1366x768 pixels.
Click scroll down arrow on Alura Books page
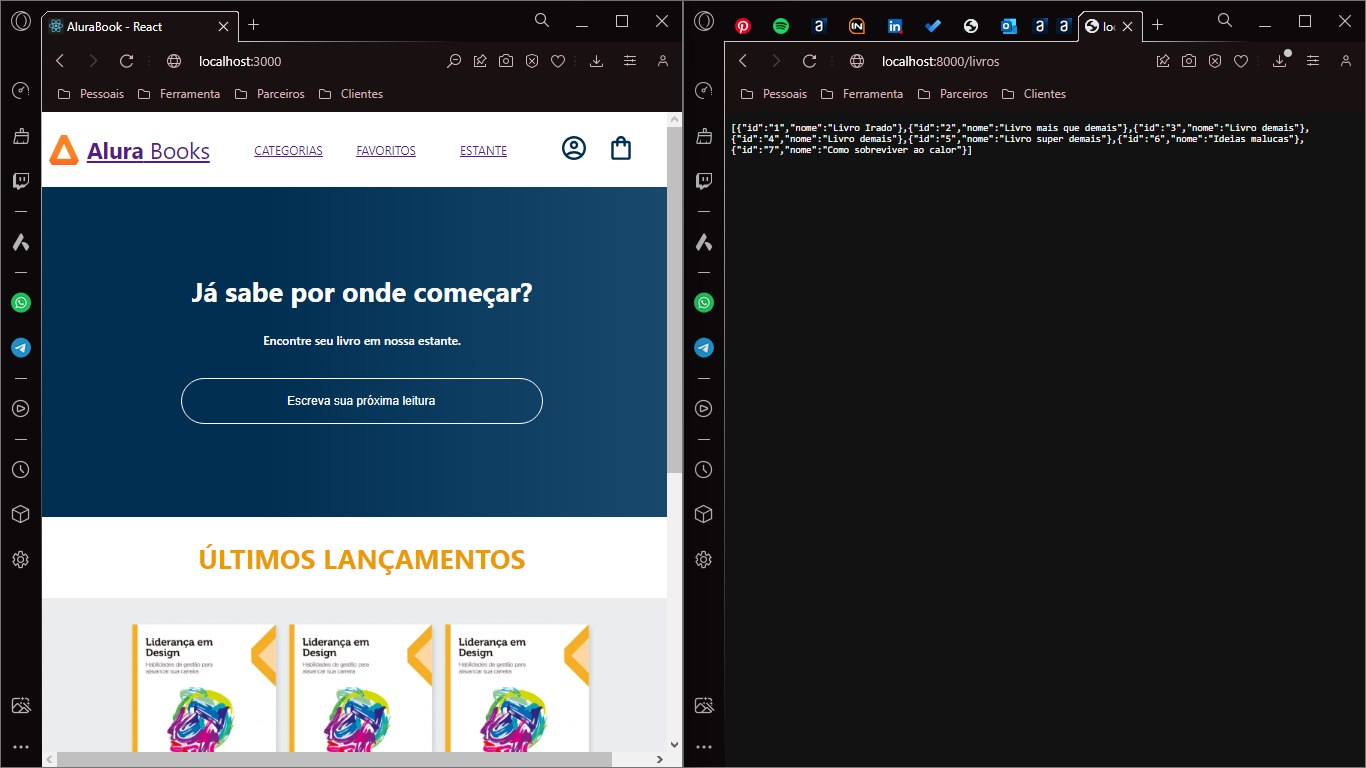674,745
